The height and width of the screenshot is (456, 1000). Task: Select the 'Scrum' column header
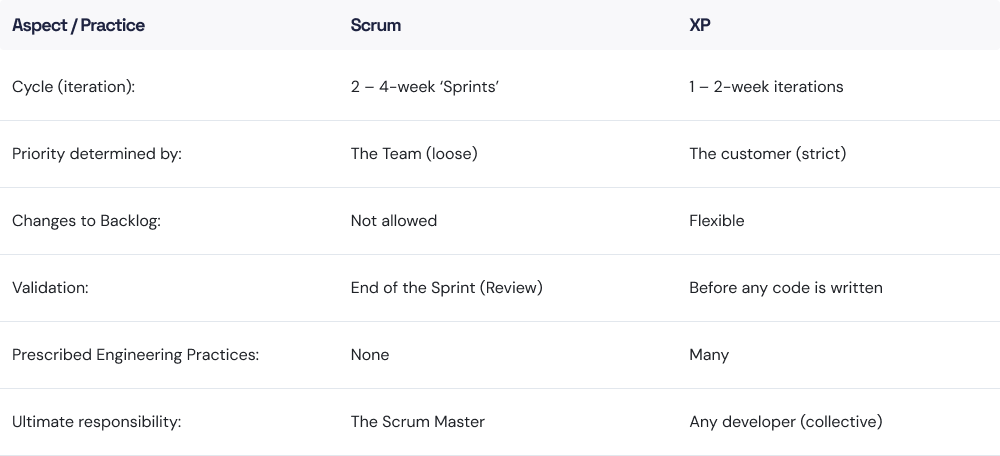click(375, 26)
